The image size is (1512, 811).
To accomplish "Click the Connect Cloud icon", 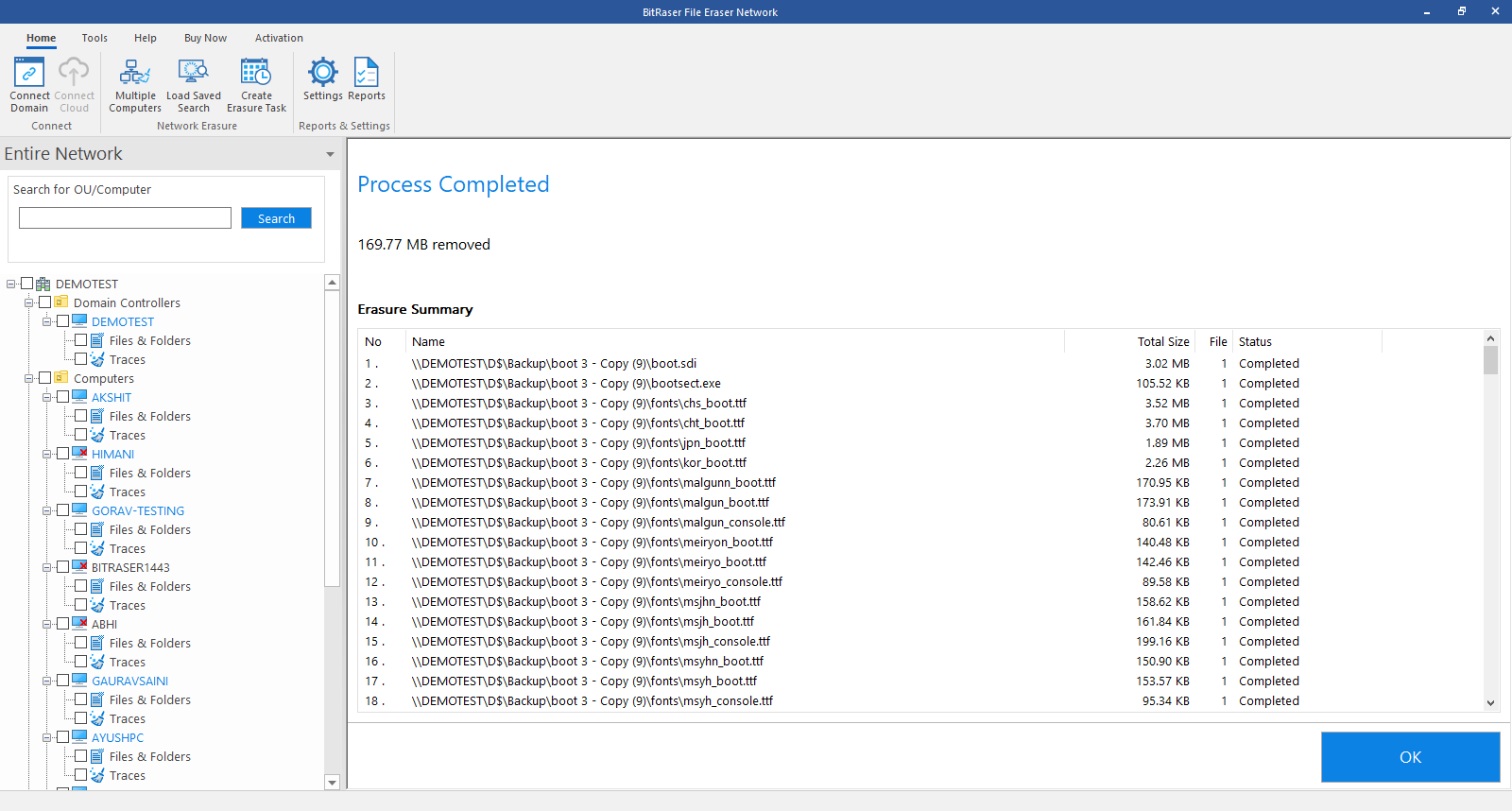I will click(74, 72).
